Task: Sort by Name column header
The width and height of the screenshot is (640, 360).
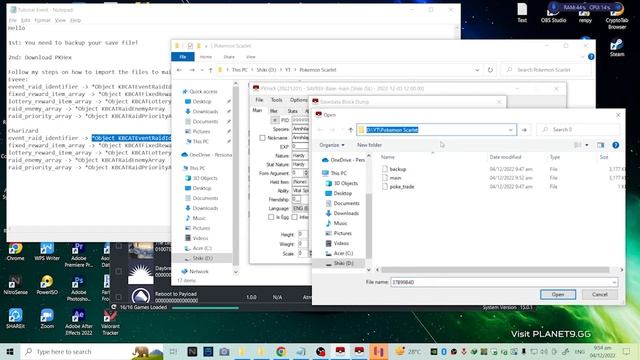Action: click(388, 157)
